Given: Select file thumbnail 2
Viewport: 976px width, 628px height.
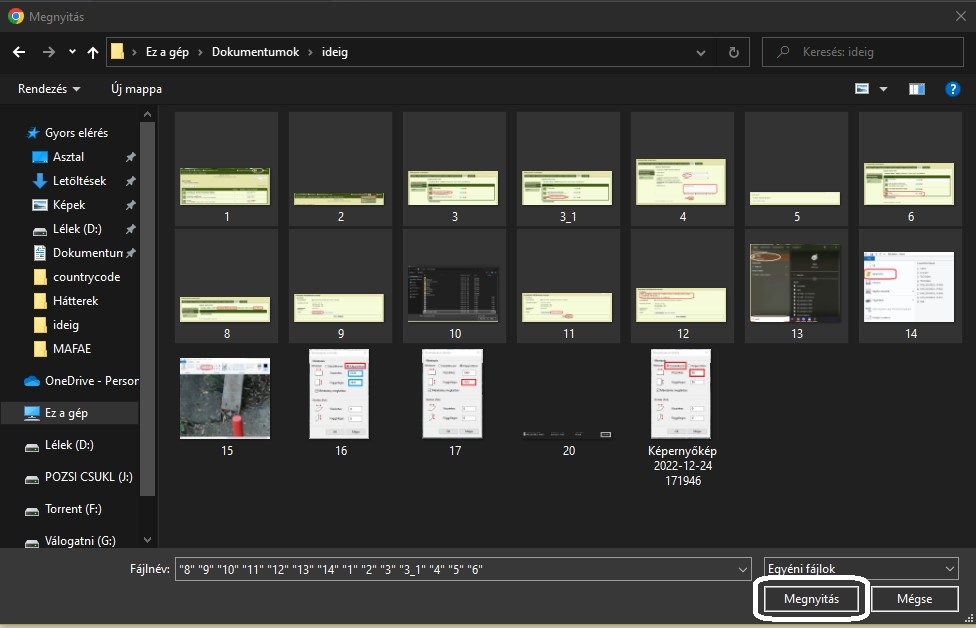Looking at the screenshot, I should [340, 169].
